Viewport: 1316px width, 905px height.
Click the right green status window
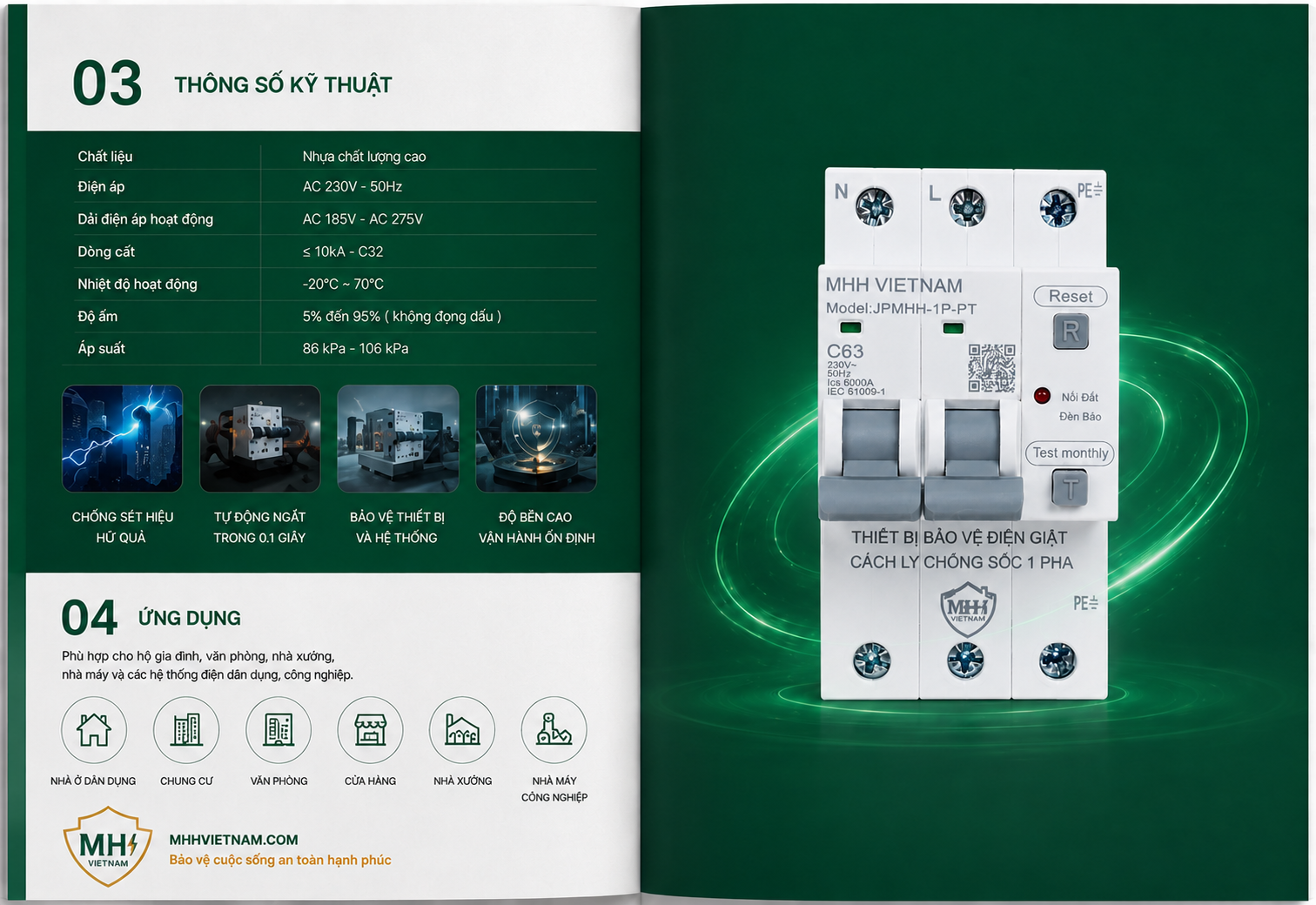click(953, 328)
